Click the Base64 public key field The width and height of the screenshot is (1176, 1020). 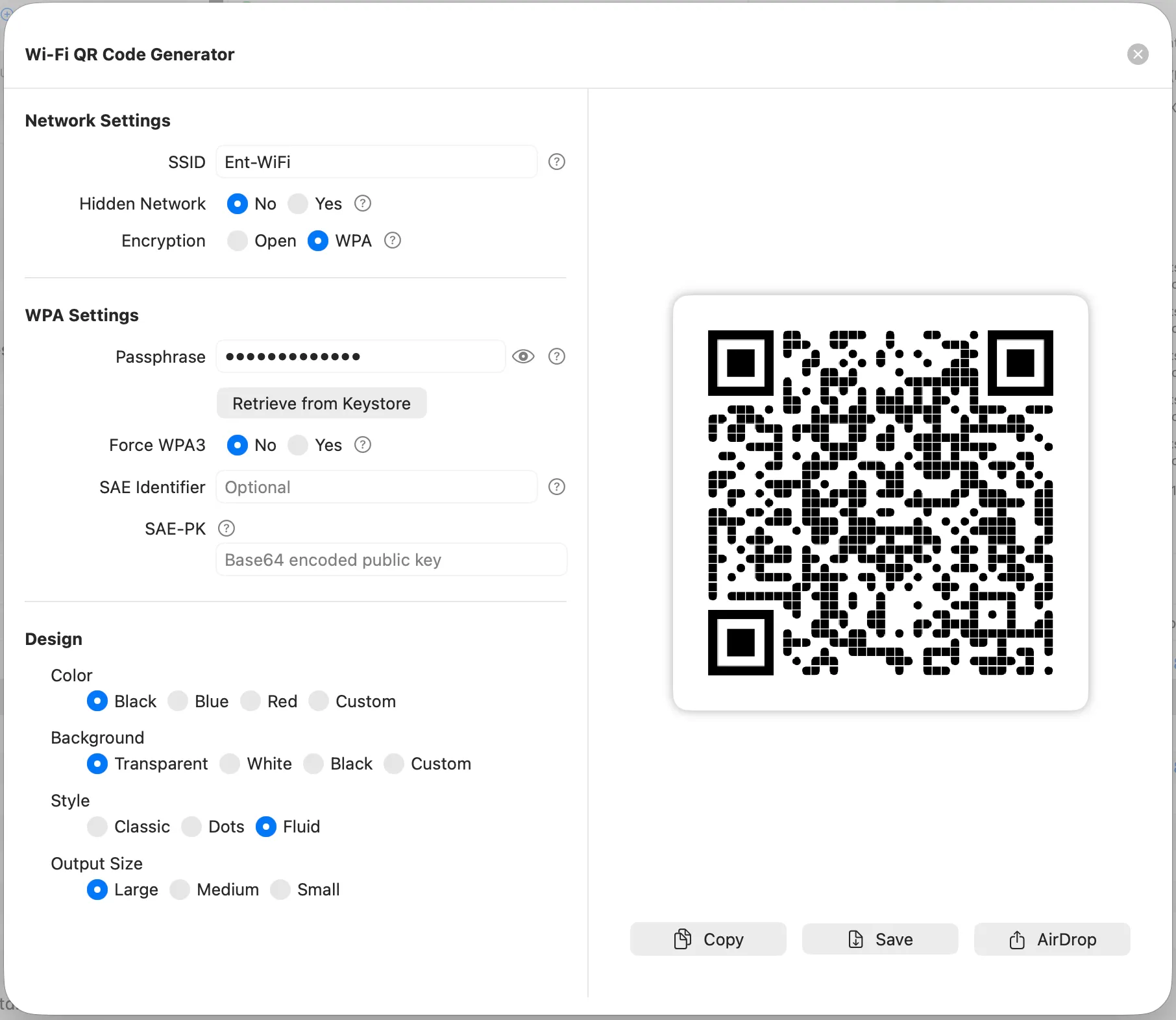click(x=391, y=559)
